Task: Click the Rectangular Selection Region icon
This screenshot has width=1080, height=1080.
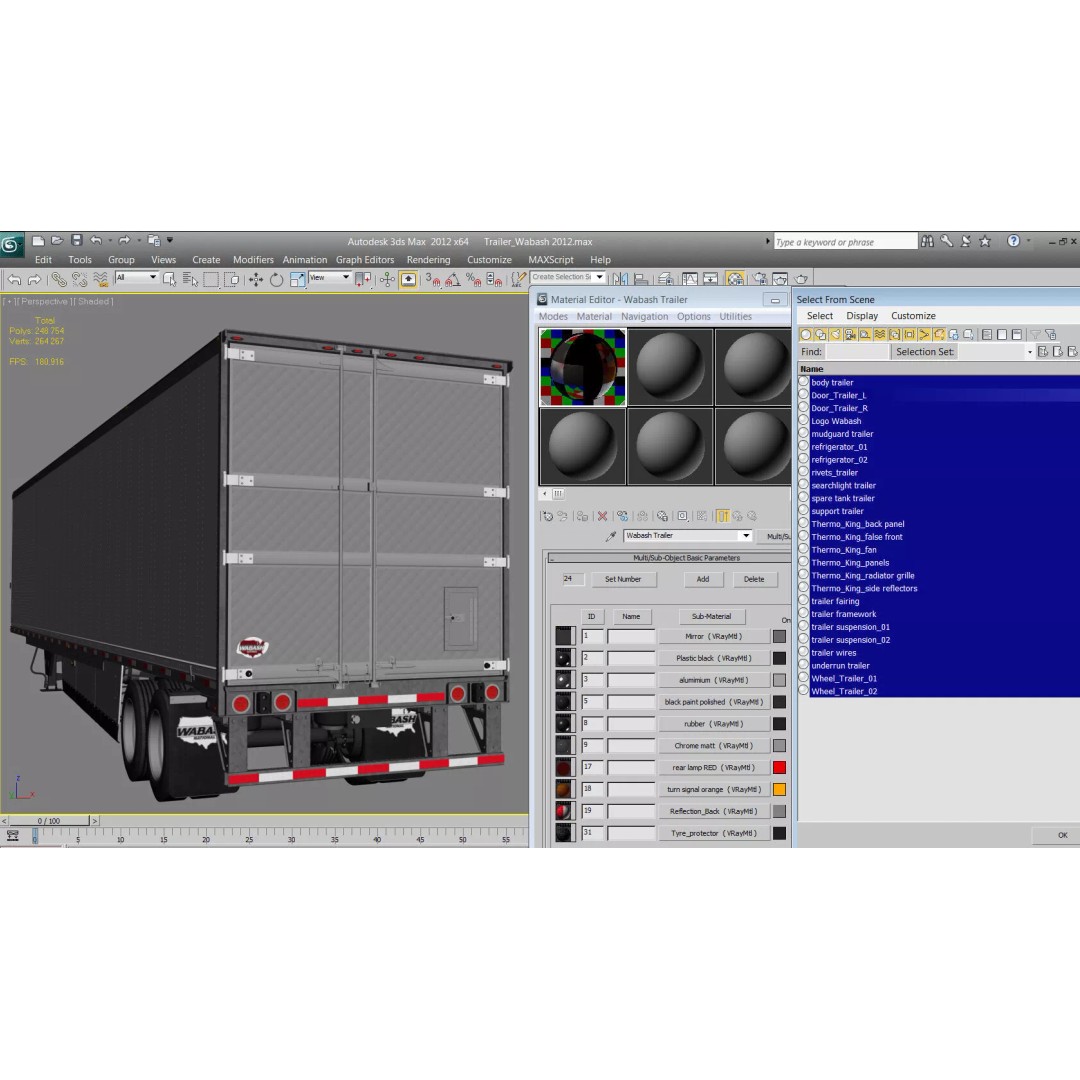Action: [211, 280]
